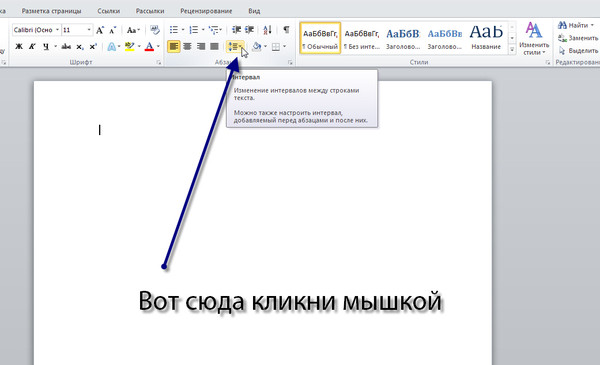Image resolution: width=600 pixels, height=365 pixels.
Task: Click the Shrink Font icon
Action: [113, 30]
